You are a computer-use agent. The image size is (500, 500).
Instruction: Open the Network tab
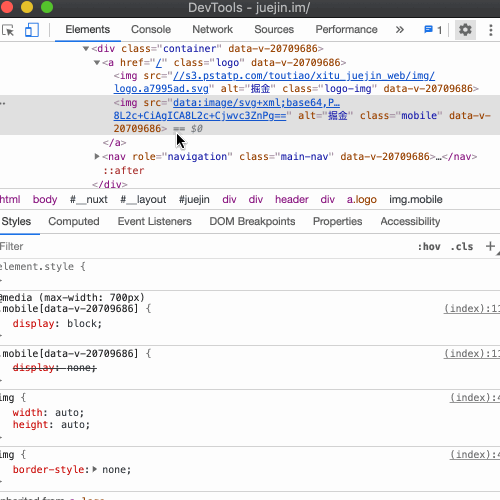[212, 29]
